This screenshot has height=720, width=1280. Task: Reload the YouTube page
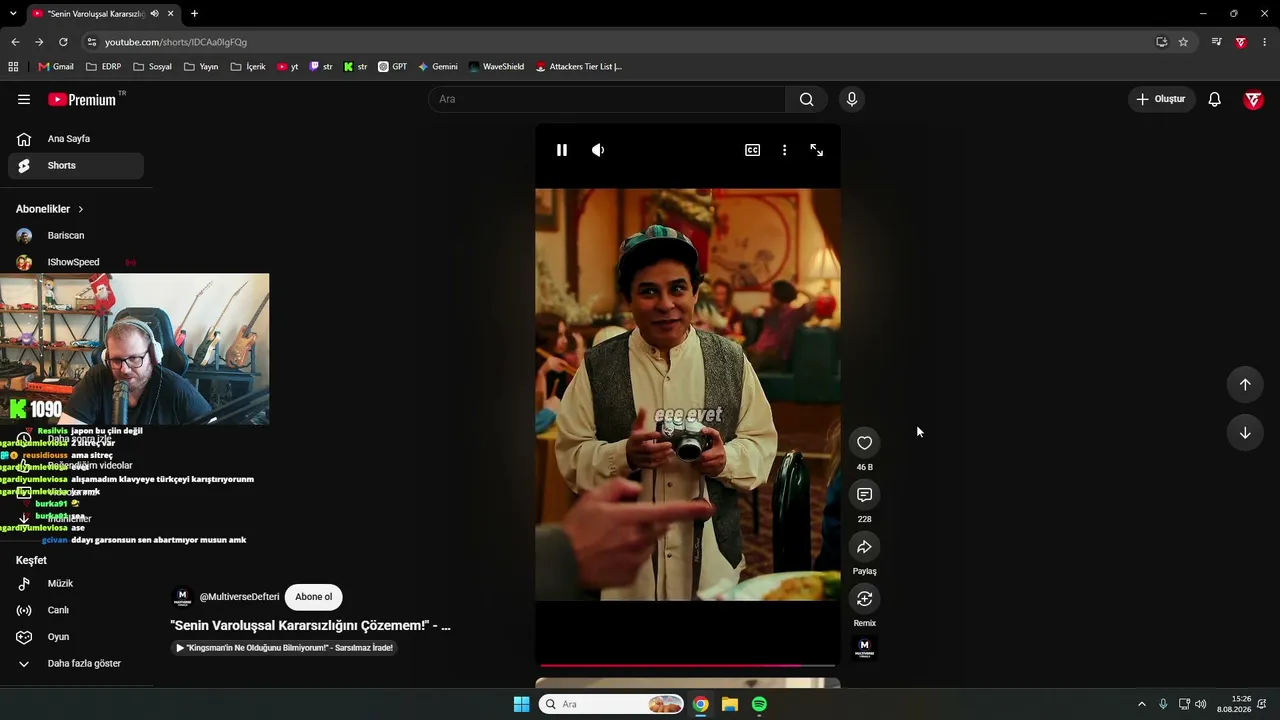point(63,42)
